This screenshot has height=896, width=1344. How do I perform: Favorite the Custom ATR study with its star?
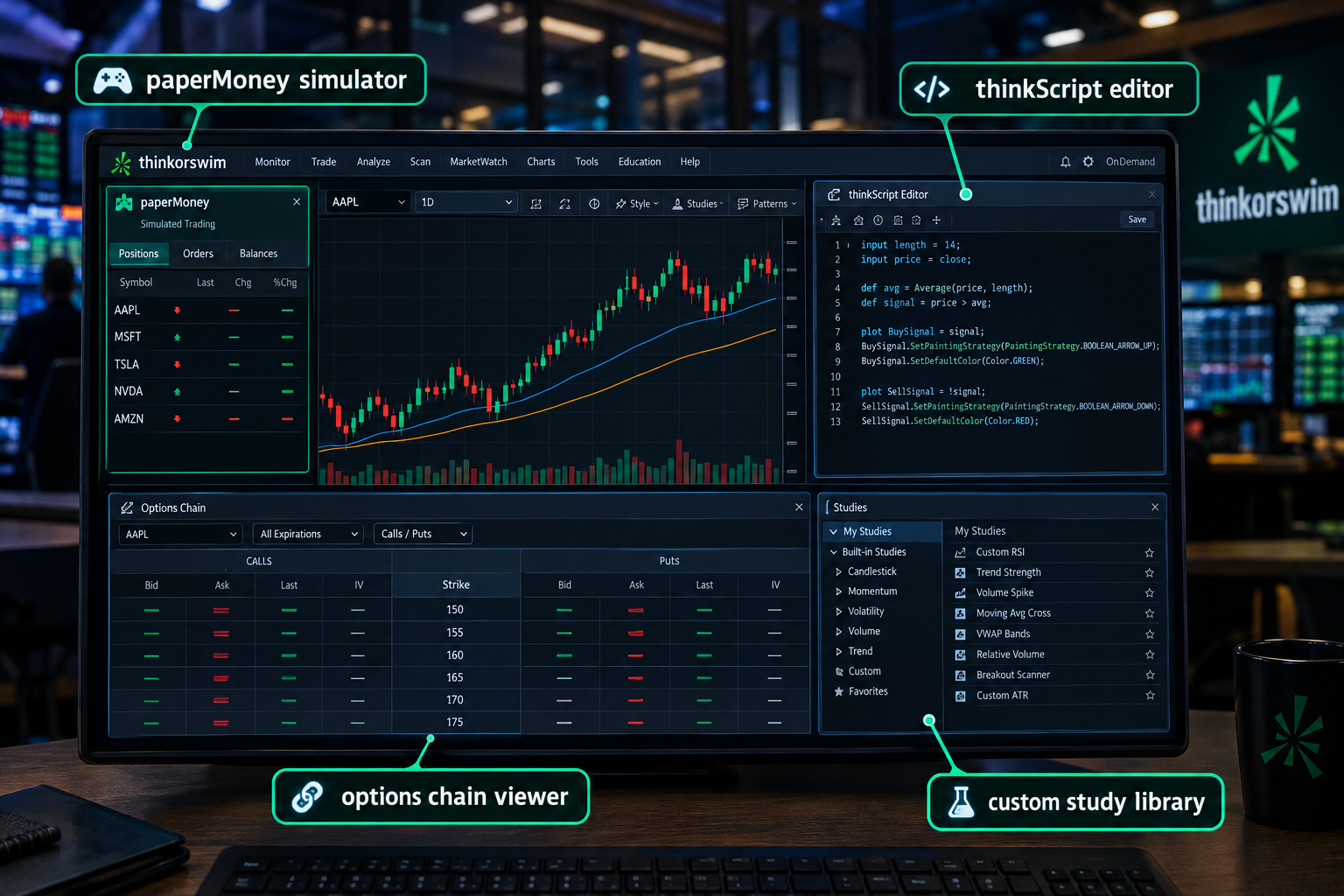click(1150, 696)
